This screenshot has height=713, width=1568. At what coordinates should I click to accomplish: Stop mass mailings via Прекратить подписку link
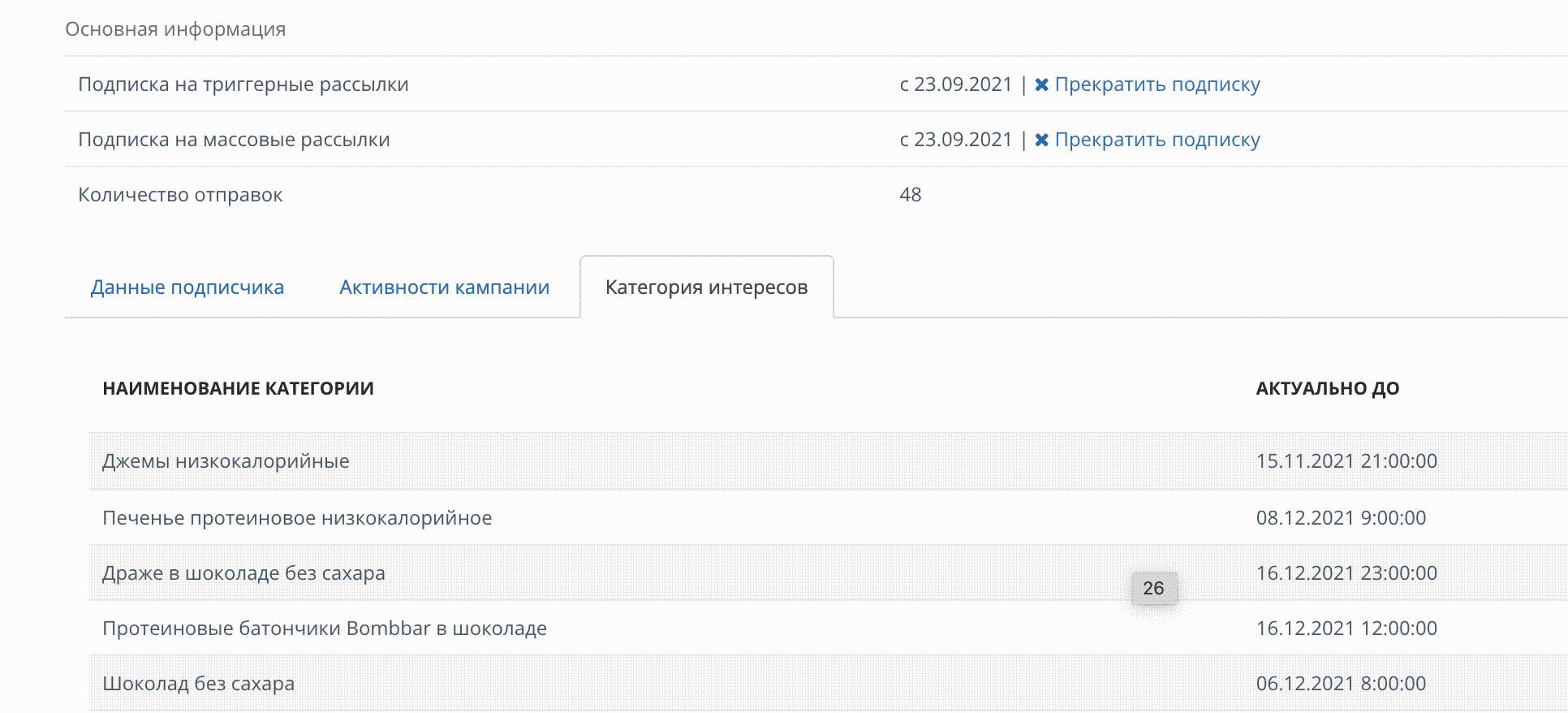[1157, 140]
